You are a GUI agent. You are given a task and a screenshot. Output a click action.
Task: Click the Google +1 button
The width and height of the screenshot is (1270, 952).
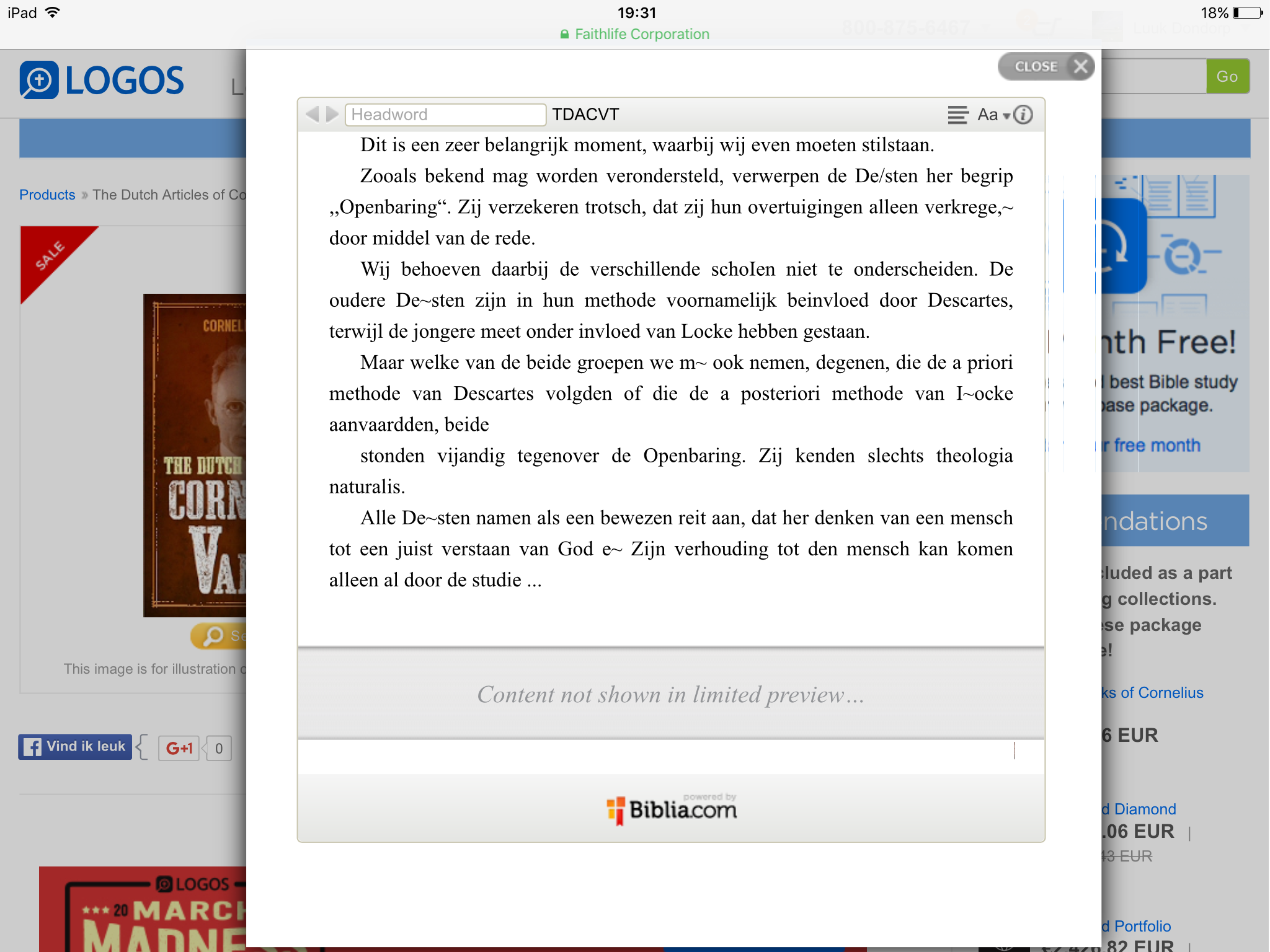tap(179, 748)
